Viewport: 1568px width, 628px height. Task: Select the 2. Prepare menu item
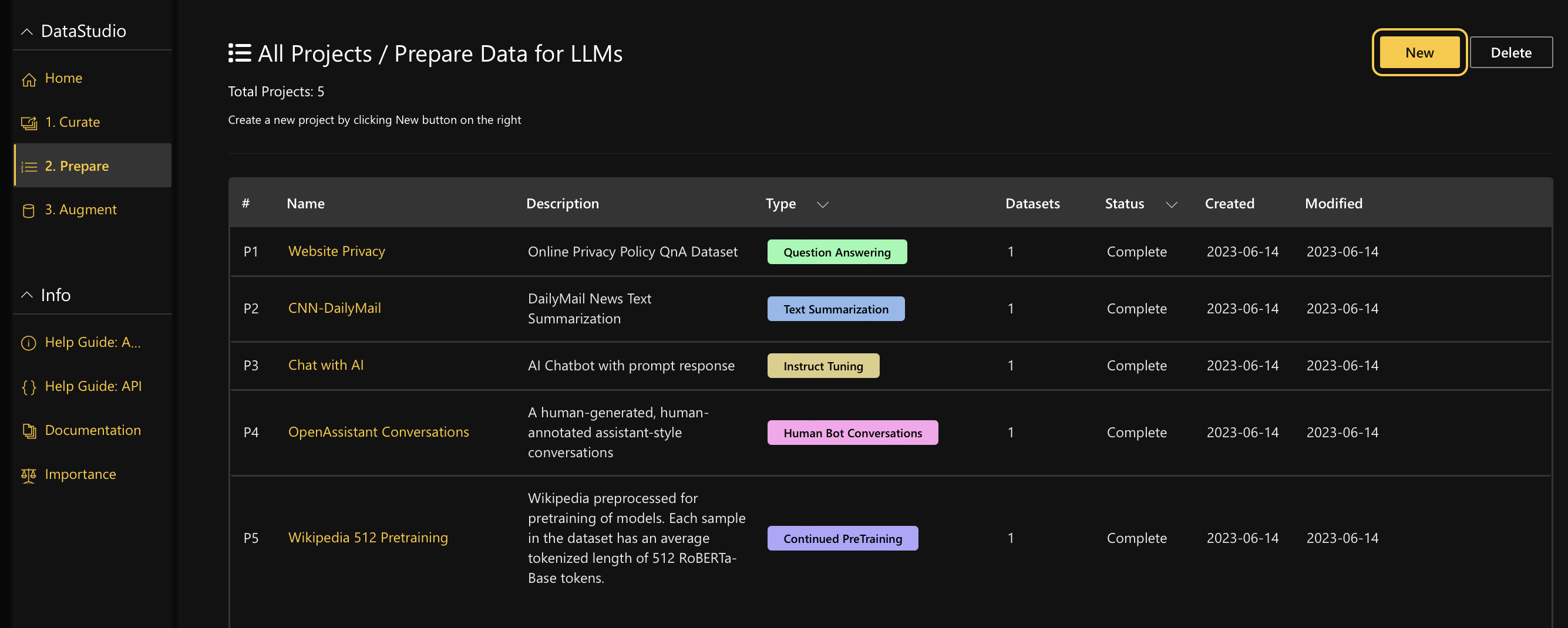click(x=77, y=166)
